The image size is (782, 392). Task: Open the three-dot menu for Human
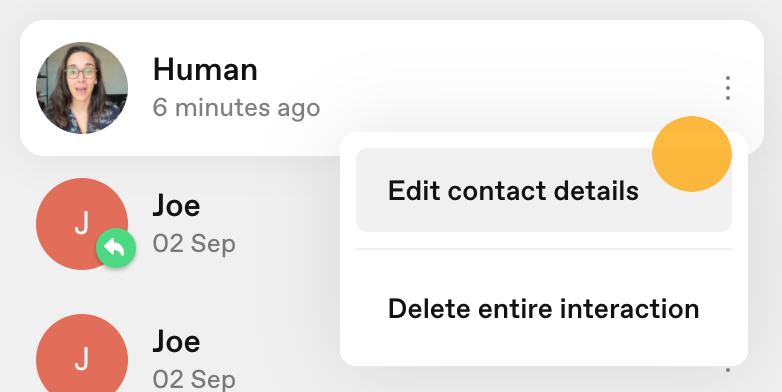[x=728, y=88]
